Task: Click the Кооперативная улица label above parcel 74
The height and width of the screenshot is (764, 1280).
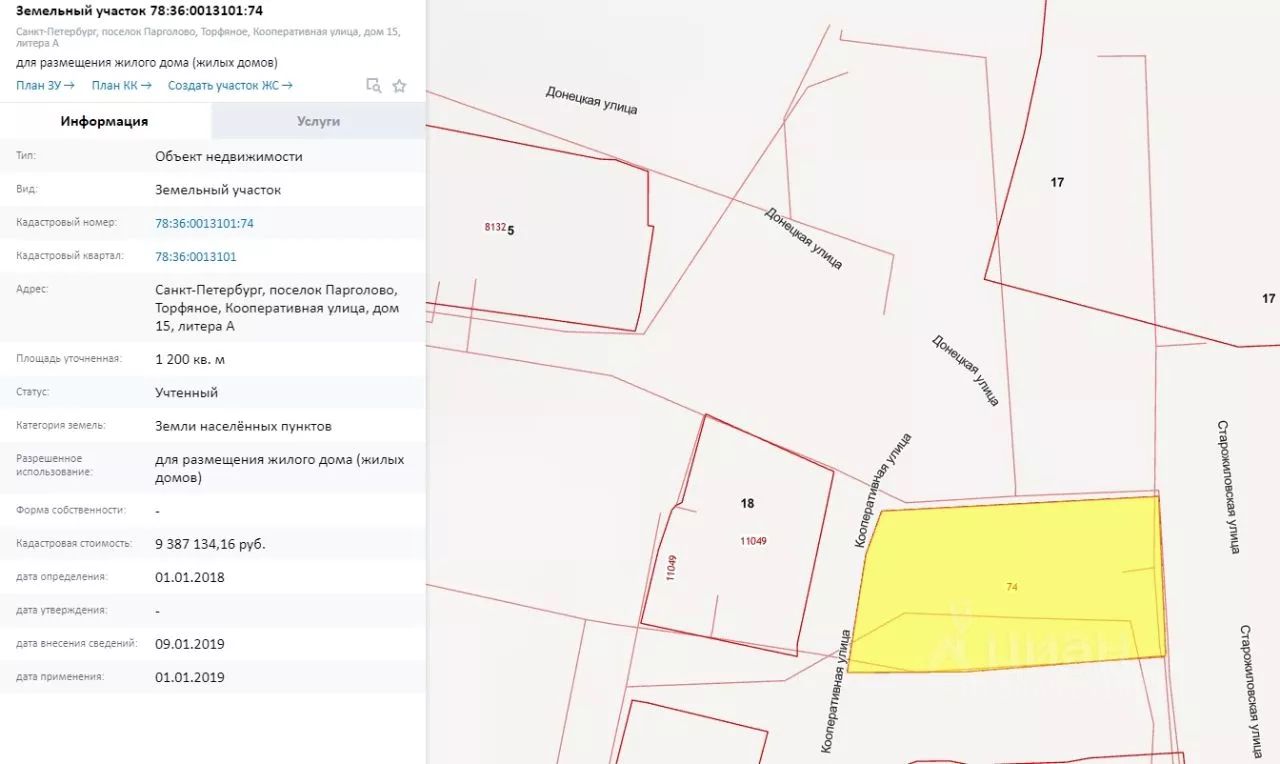Action: tap(883, 490)
